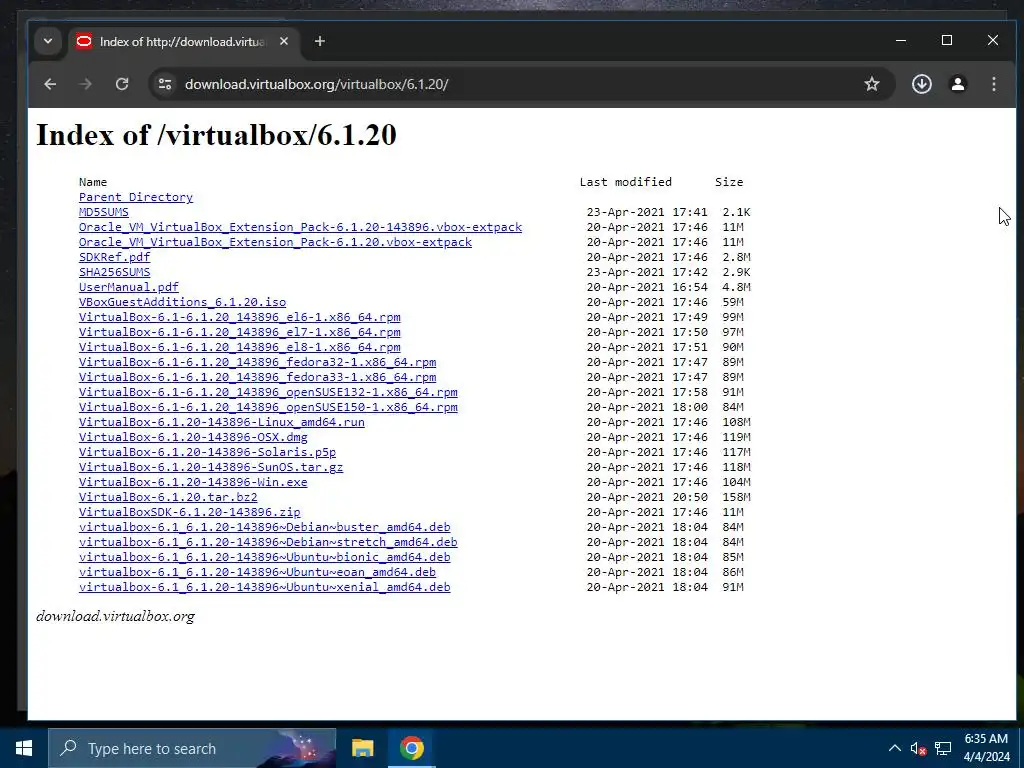
Task: Download VirtualBox-6.1.20.tar.bz2 source archive
Action: pyautogui.click(x=168, y=498)
